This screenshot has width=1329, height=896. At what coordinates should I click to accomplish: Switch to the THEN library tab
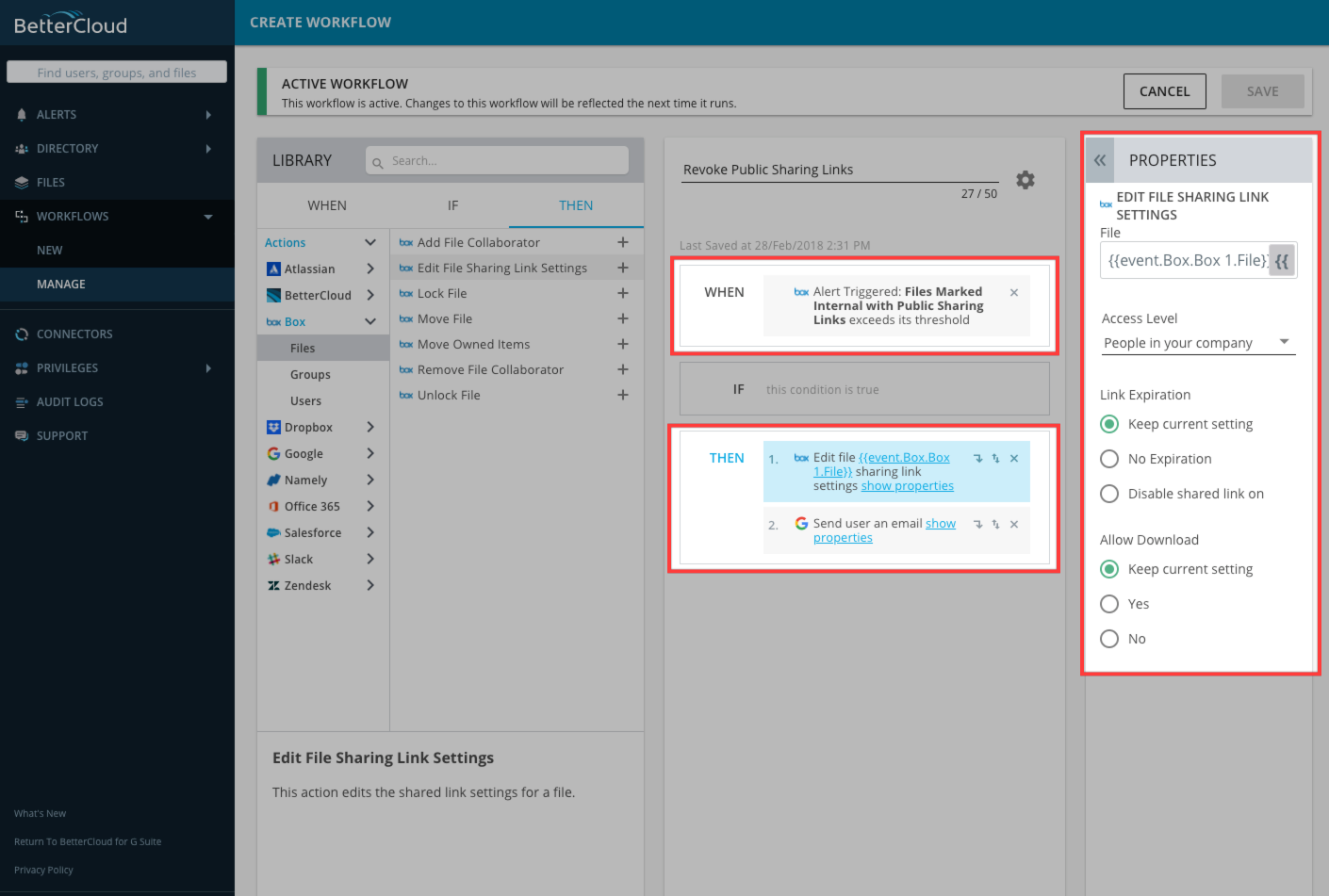pos(576,205)
